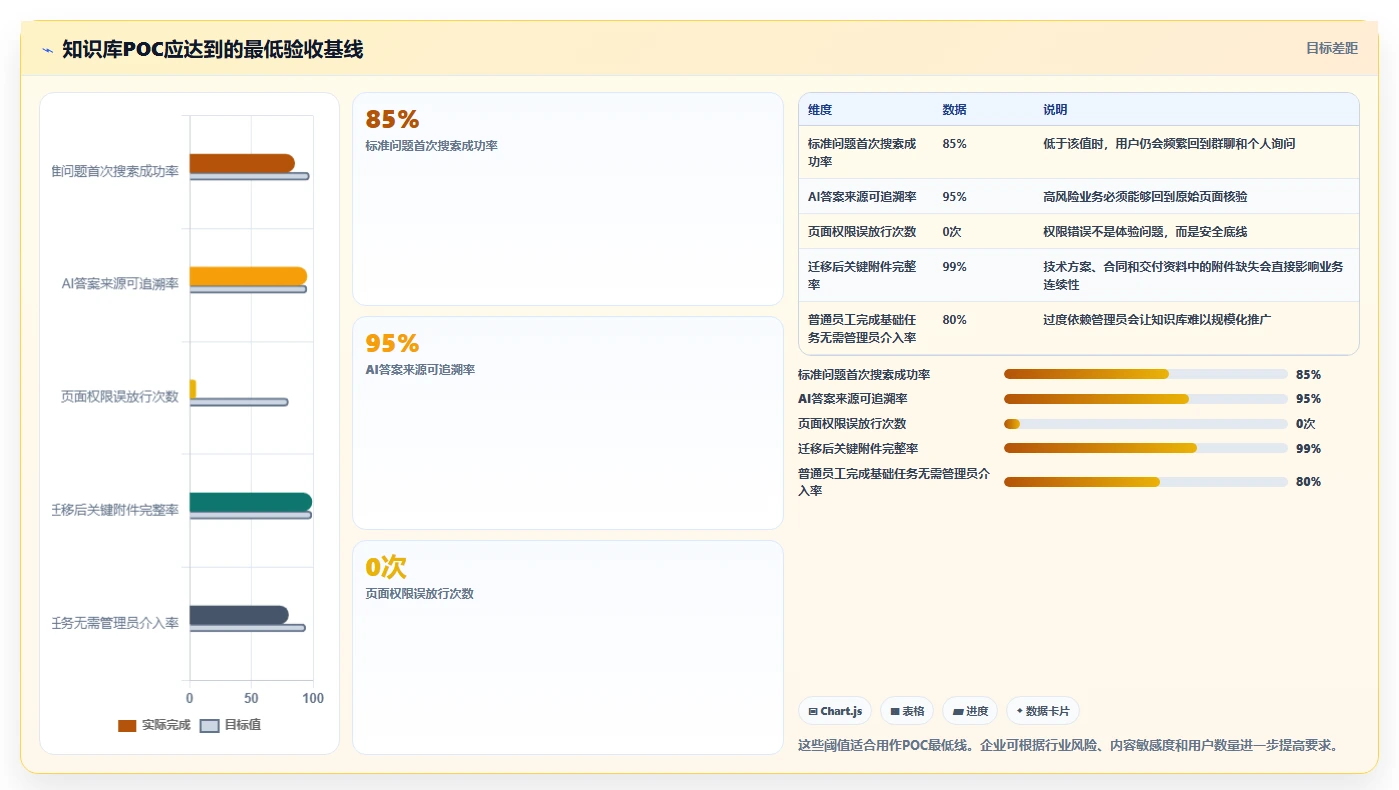Click the 99% value in the table
Screen dimensions: 1399x790
point(954,267)
